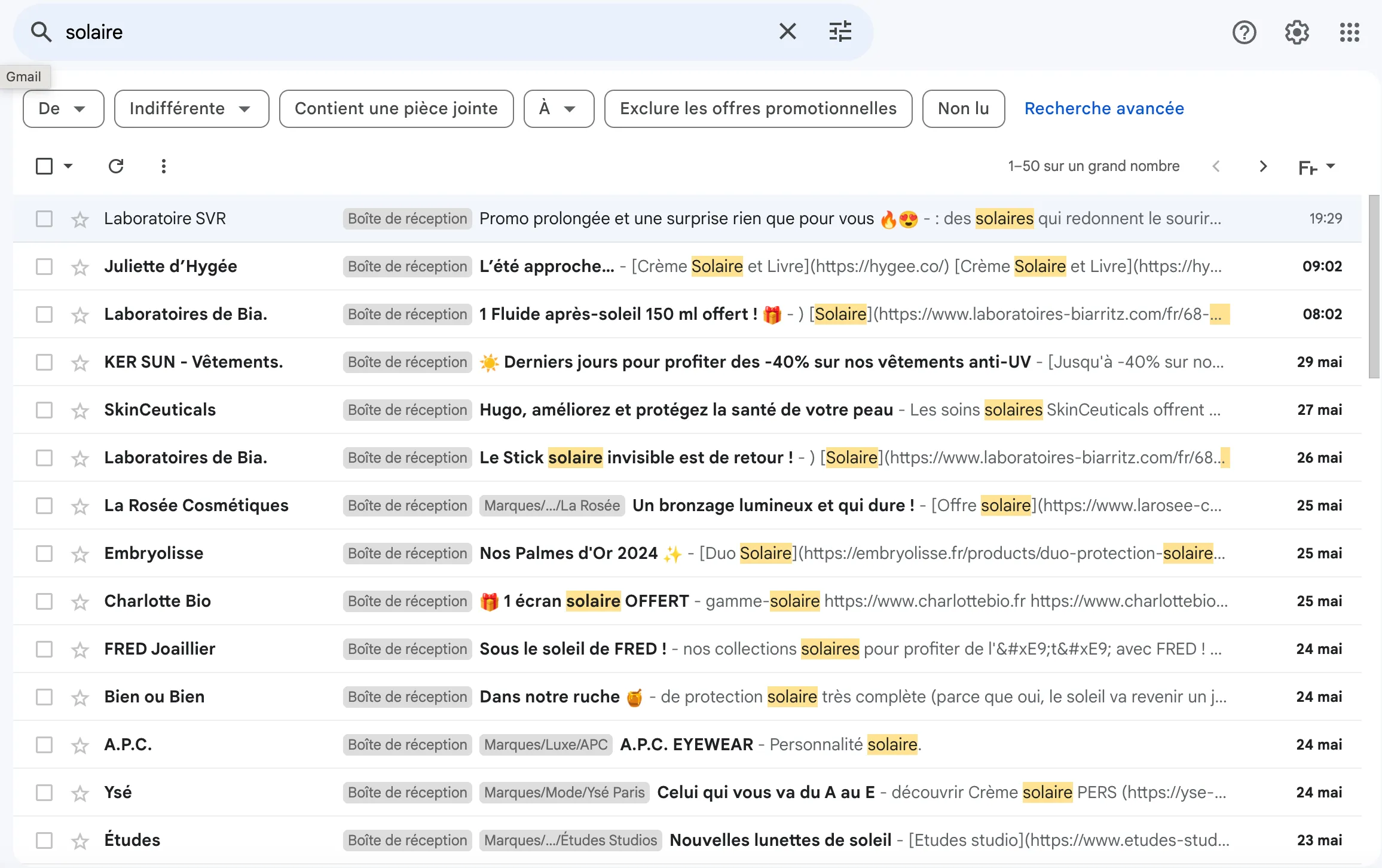Image resolution: width=1382 pixels, height=868 pixels.
Task: Open Settings gear icon
Action: (1297, 32)
